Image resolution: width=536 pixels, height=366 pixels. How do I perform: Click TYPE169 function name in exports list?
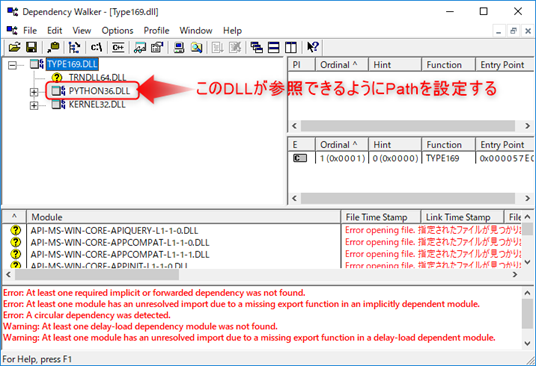[x=443, y=158]
